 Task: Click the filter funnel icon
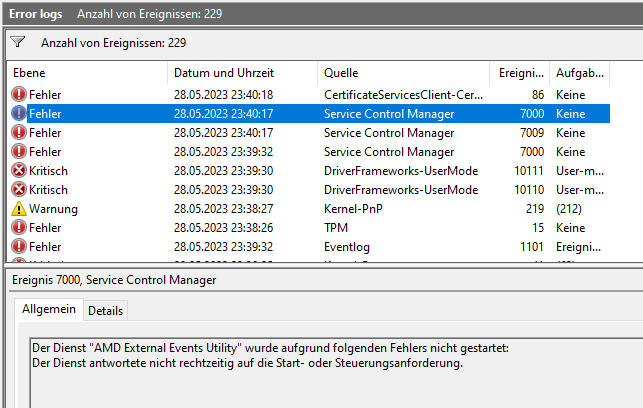(17, 43)
